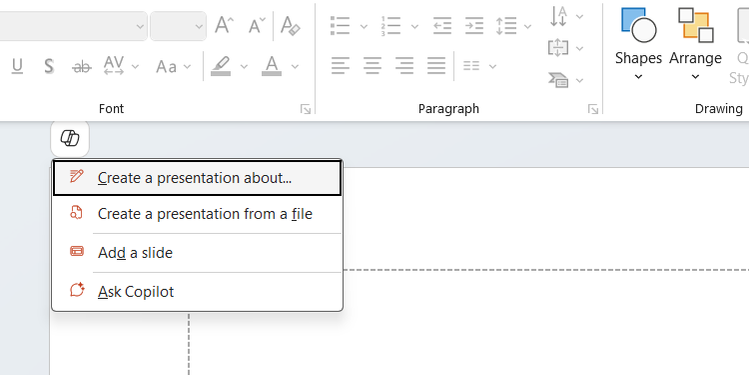Open the font size combo box
The image size is (749, 375).
coord(178,26)
